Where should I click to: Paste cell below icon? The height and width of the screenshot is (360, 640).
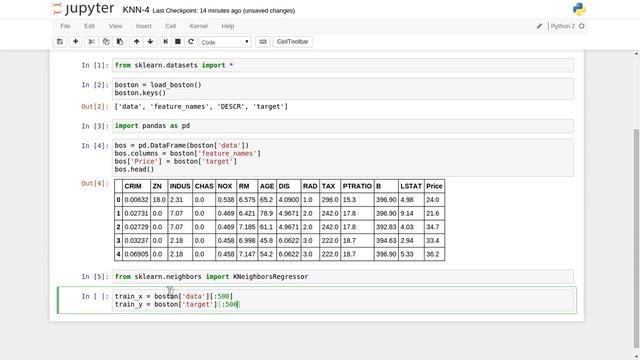(120, 42)
